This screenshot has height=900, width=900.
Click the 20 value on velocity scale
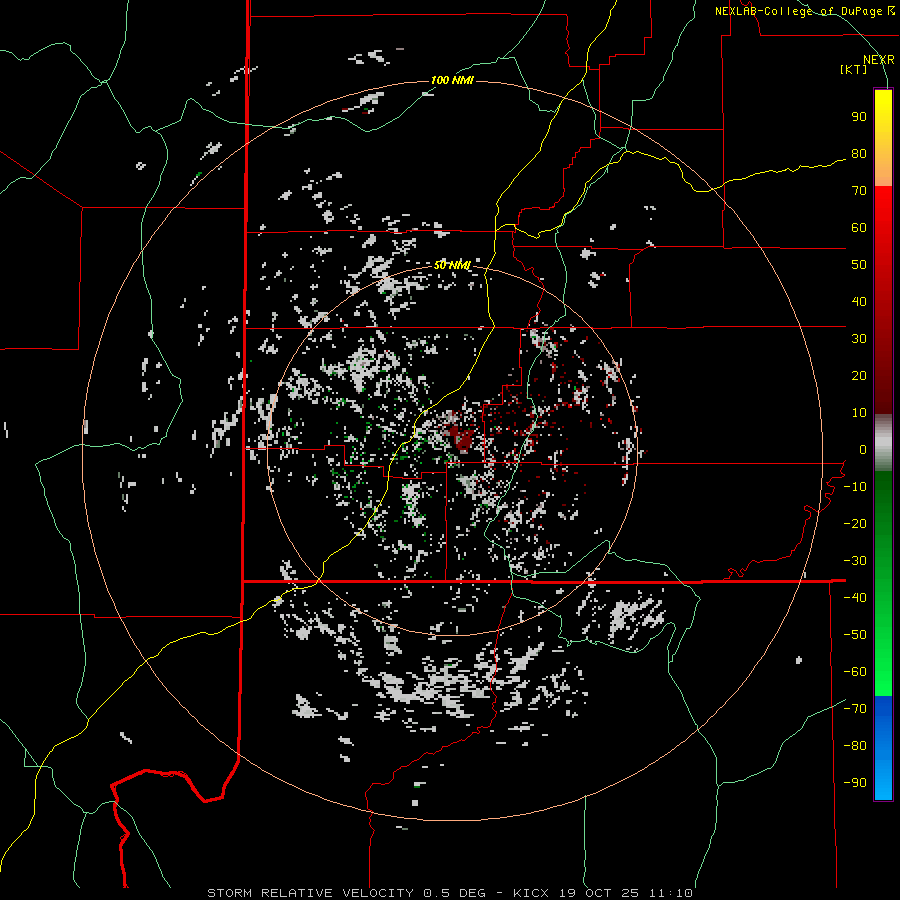click(859, 375)
